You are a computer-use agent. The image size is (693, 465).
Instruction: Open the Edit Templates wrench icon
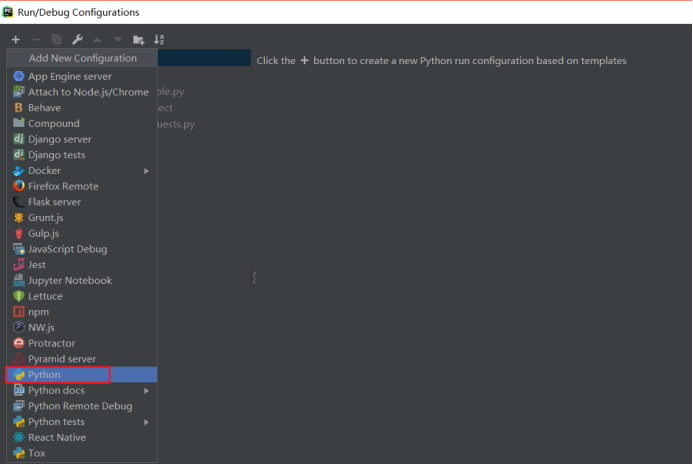[77, 40]
